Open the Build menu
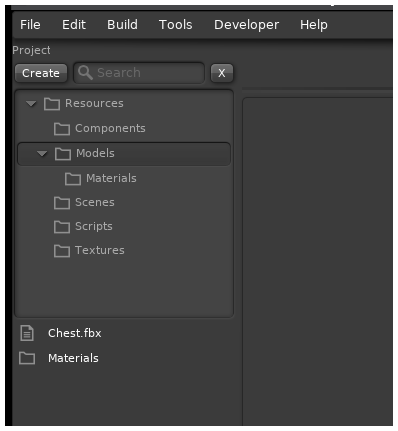398x431 pixels. 122,25
